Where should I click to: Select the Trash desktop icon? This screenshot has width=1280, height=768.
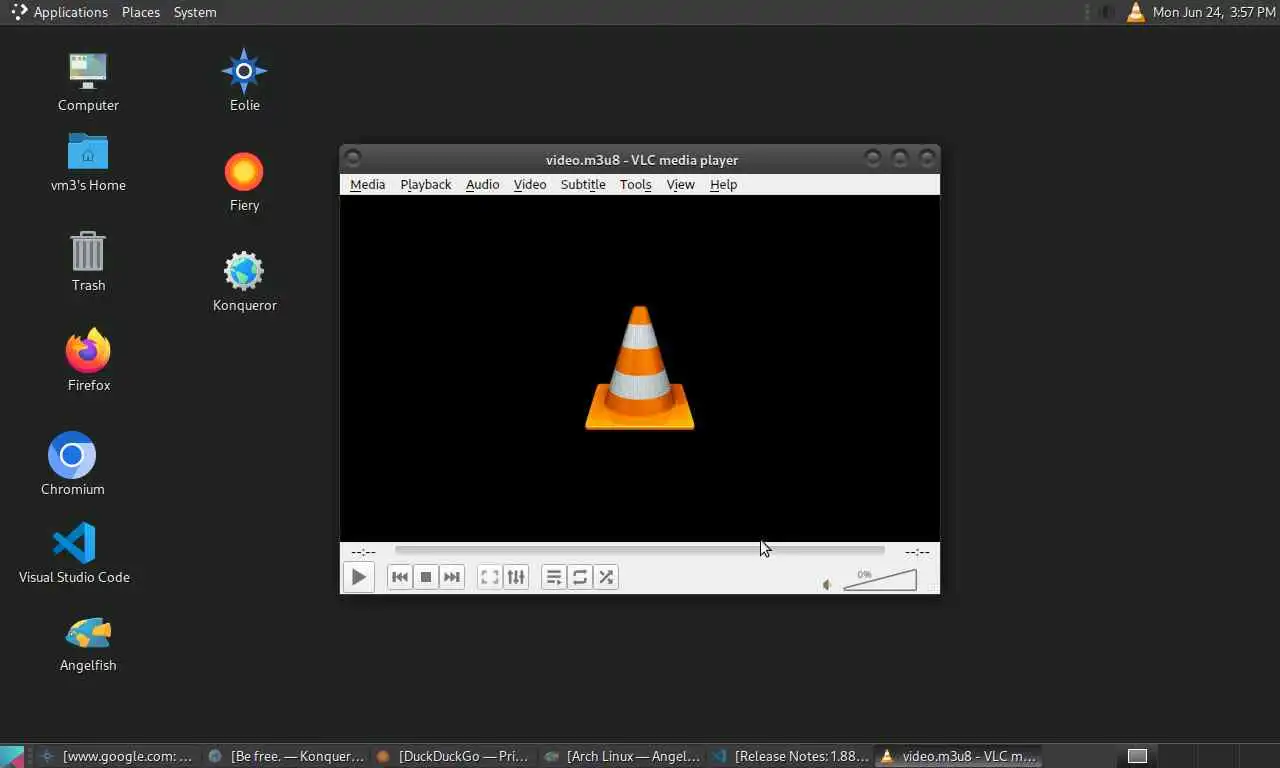coord(88,261)
